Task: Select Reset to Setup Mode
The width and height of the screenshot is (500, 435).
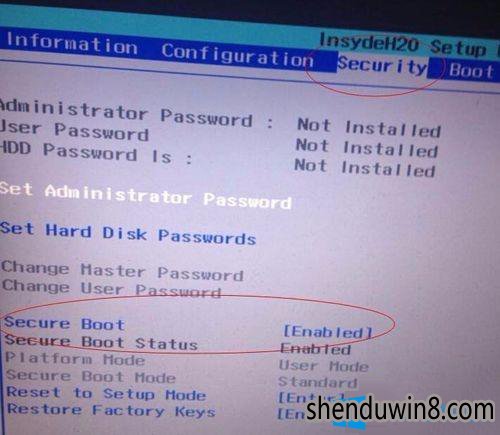Action: 106,393
